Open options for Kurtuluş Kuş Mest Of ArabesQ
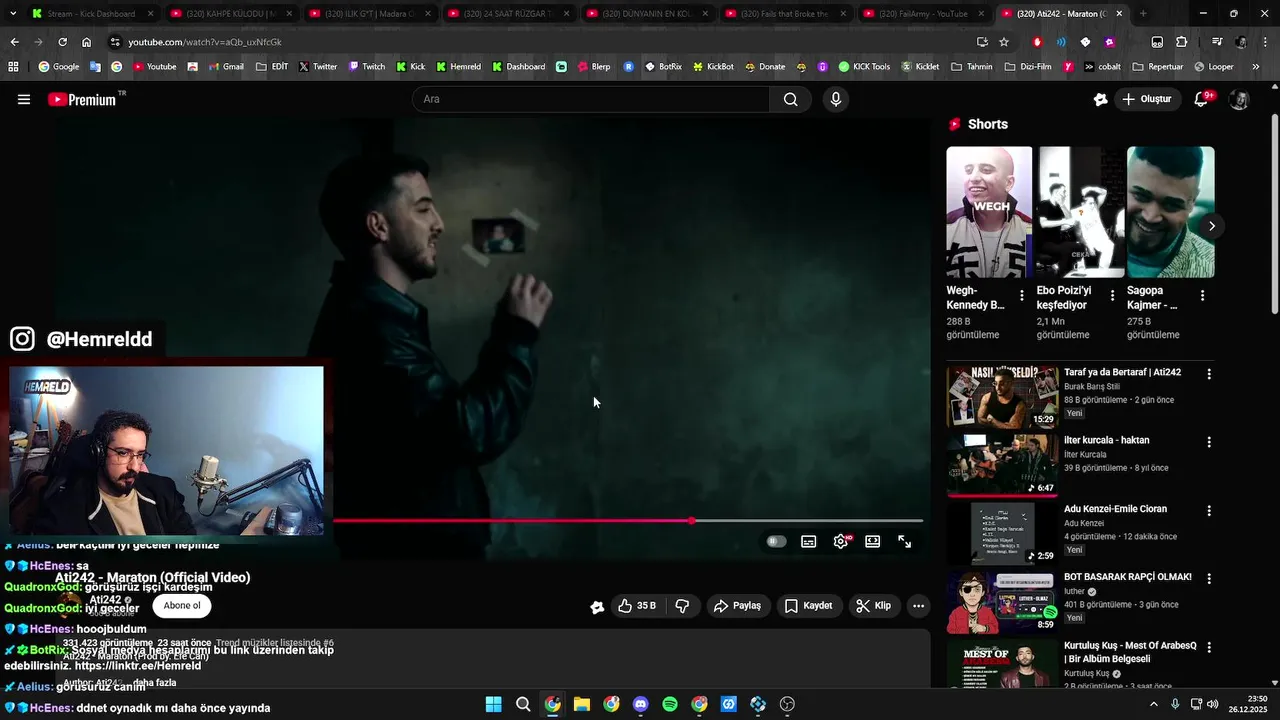Image resolution: width=1280 pixels, height=720 pixels. pos(1209,647)
